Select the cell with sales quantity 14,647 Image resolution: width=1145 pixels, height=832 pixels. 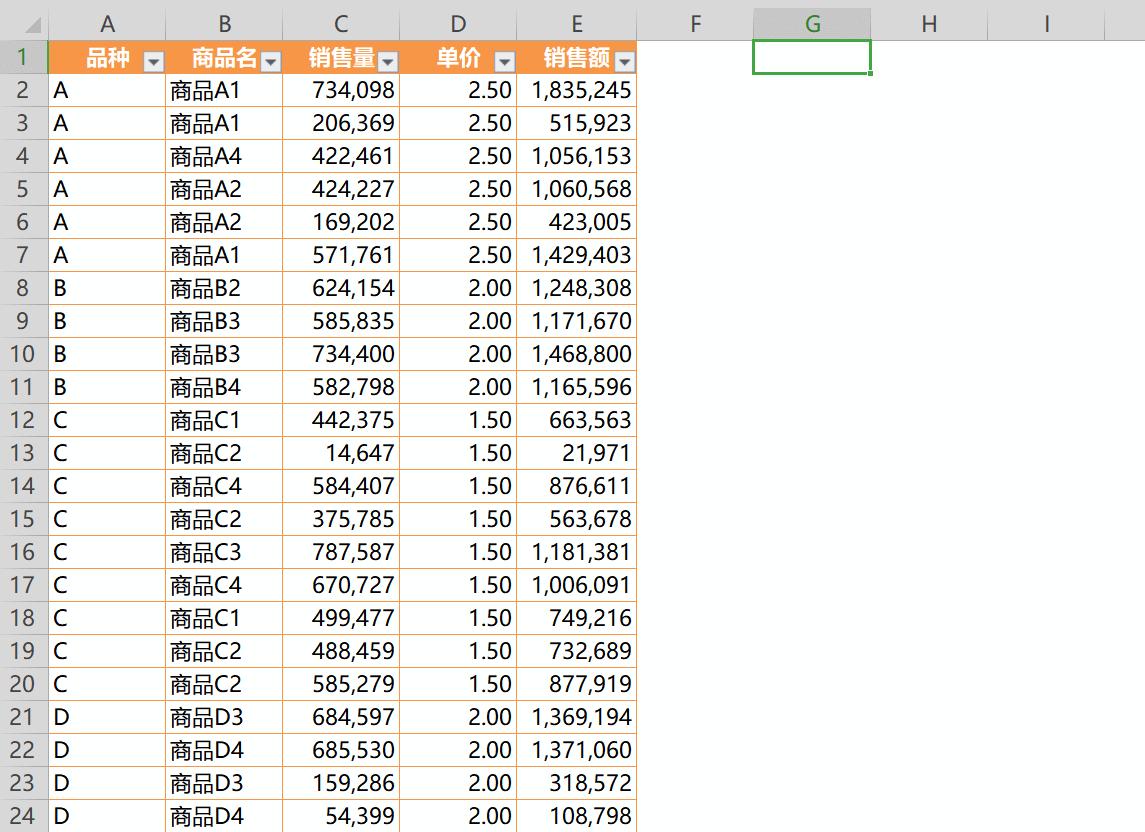[341, 453]
